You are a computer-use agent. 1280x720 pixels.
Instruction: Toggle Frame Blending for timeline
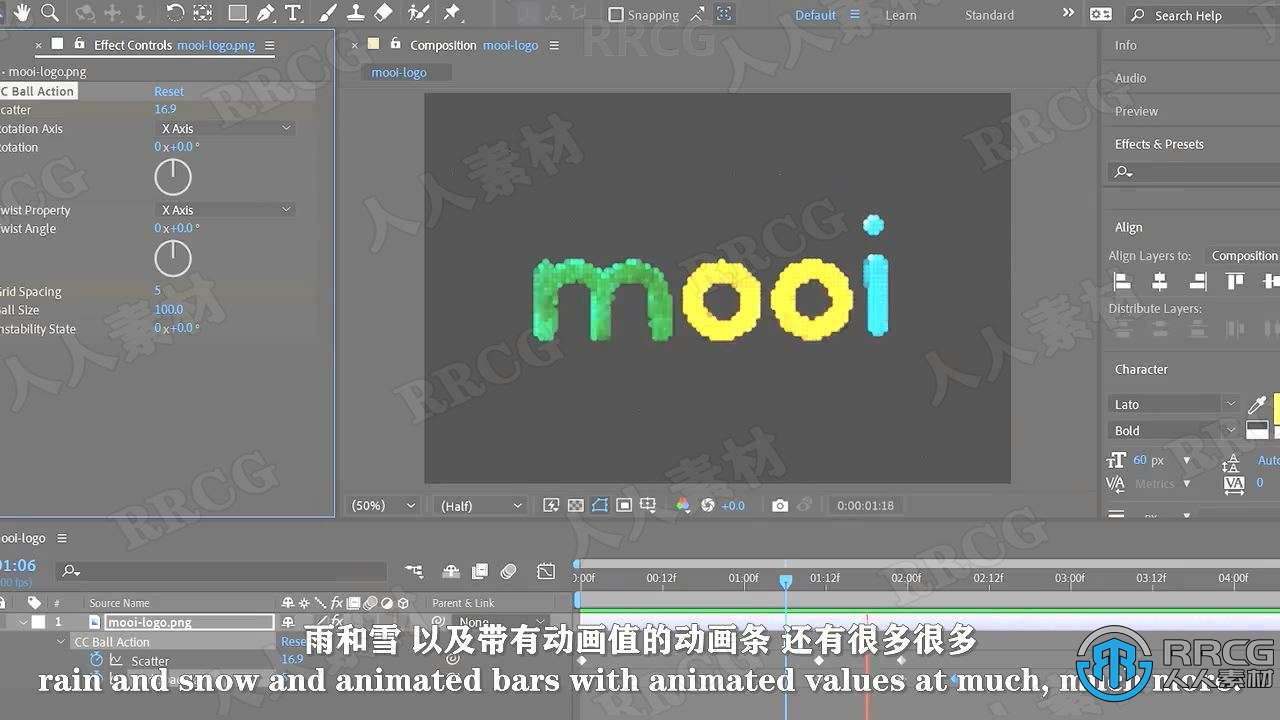click(480, 571)
